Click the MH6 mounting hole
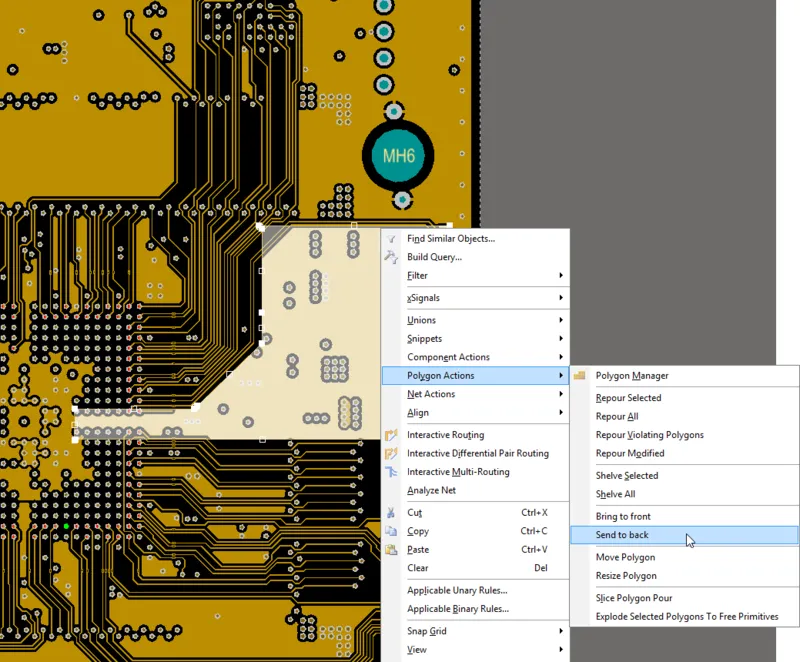800x662 pixels. [399, 156]
